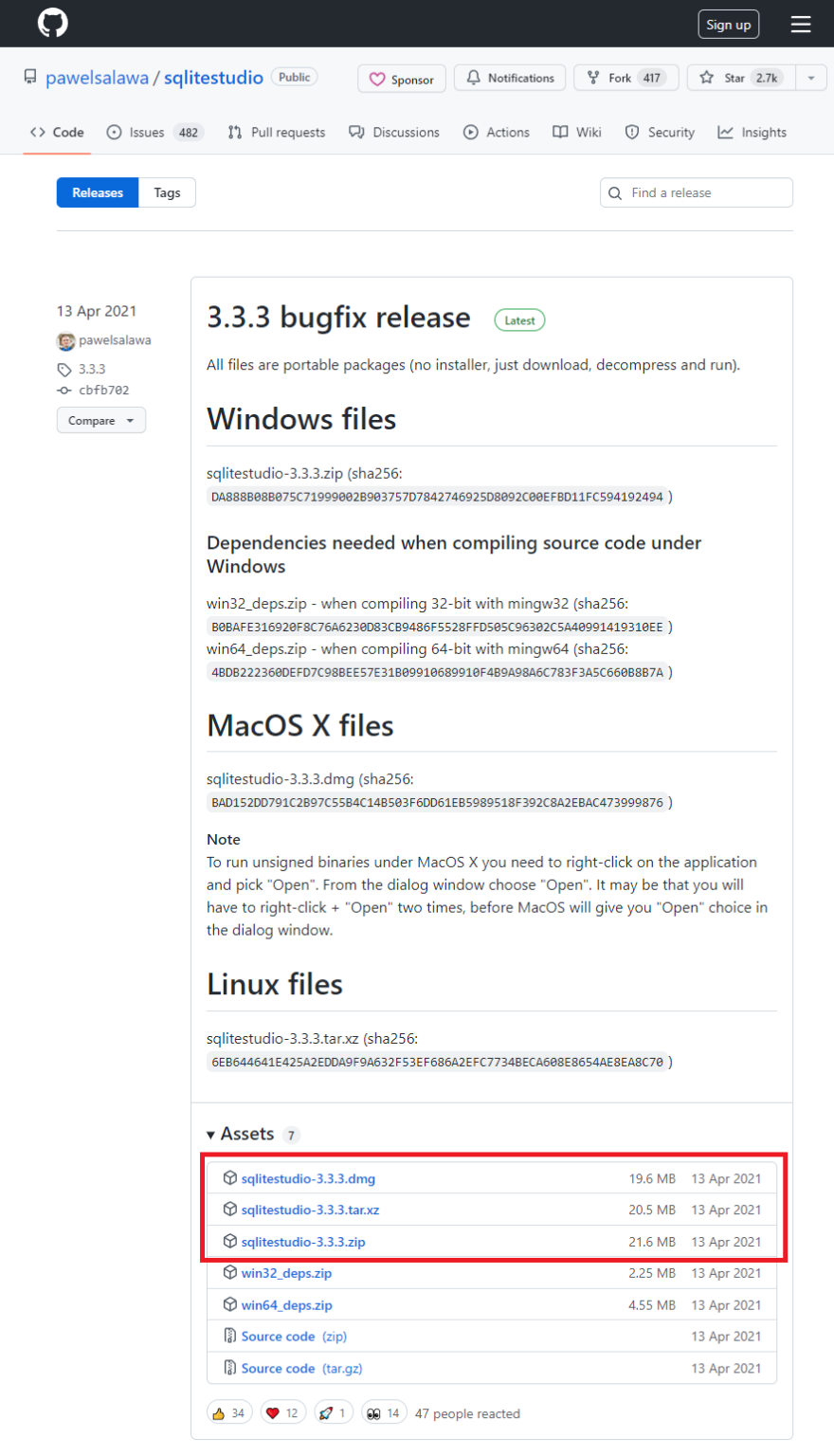Image resolution: width=834 pixels, height=1456 pixels.
Task: Expand the Compare dropdown
Action: pos(100,420)
